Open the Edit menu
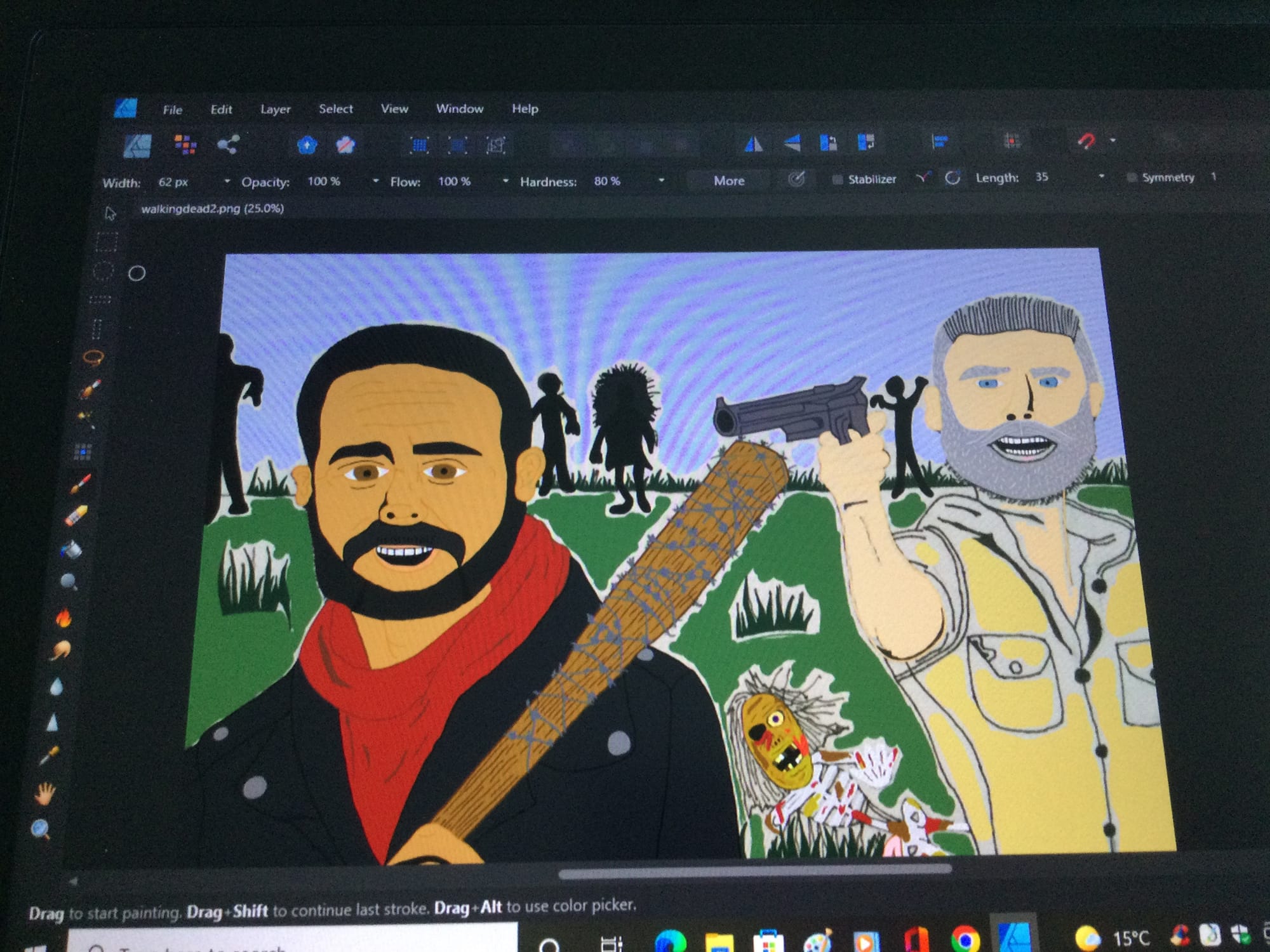The image size is (1270, 952). [x=221, y=109]
